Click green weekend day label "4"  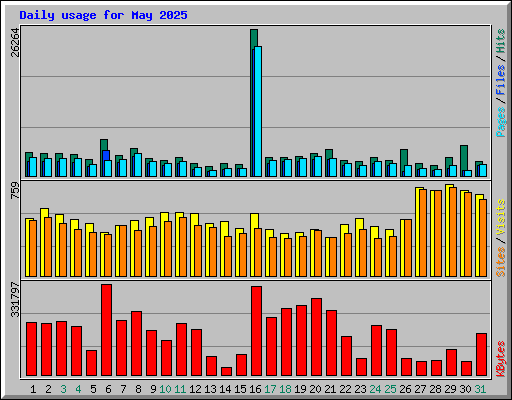(78, 389)
